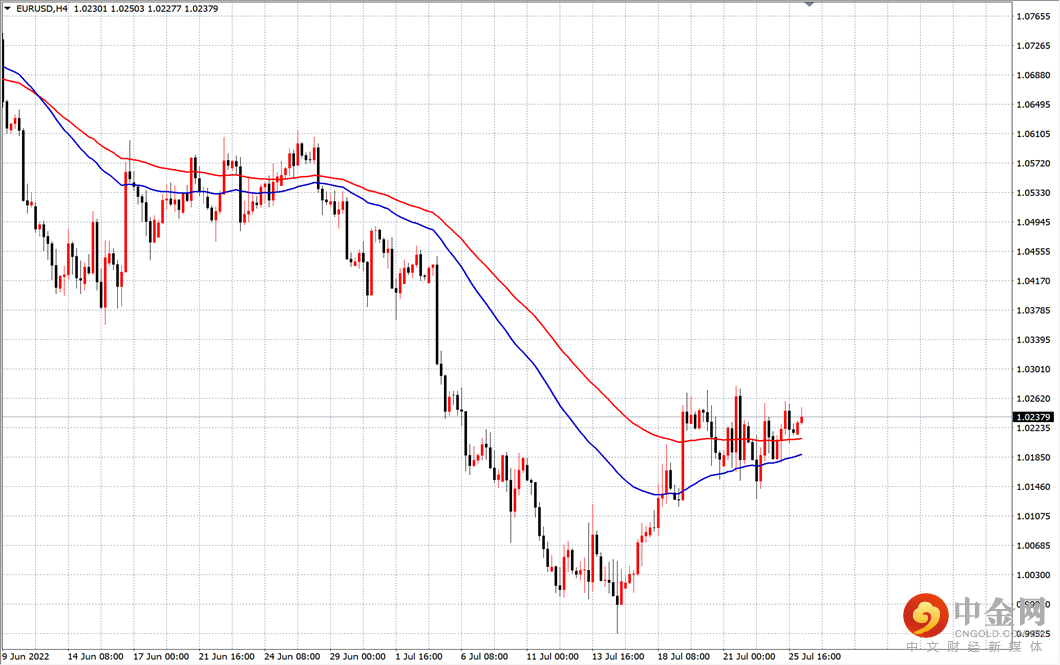Click the 1.04170 price axis label

point(1034,281)
